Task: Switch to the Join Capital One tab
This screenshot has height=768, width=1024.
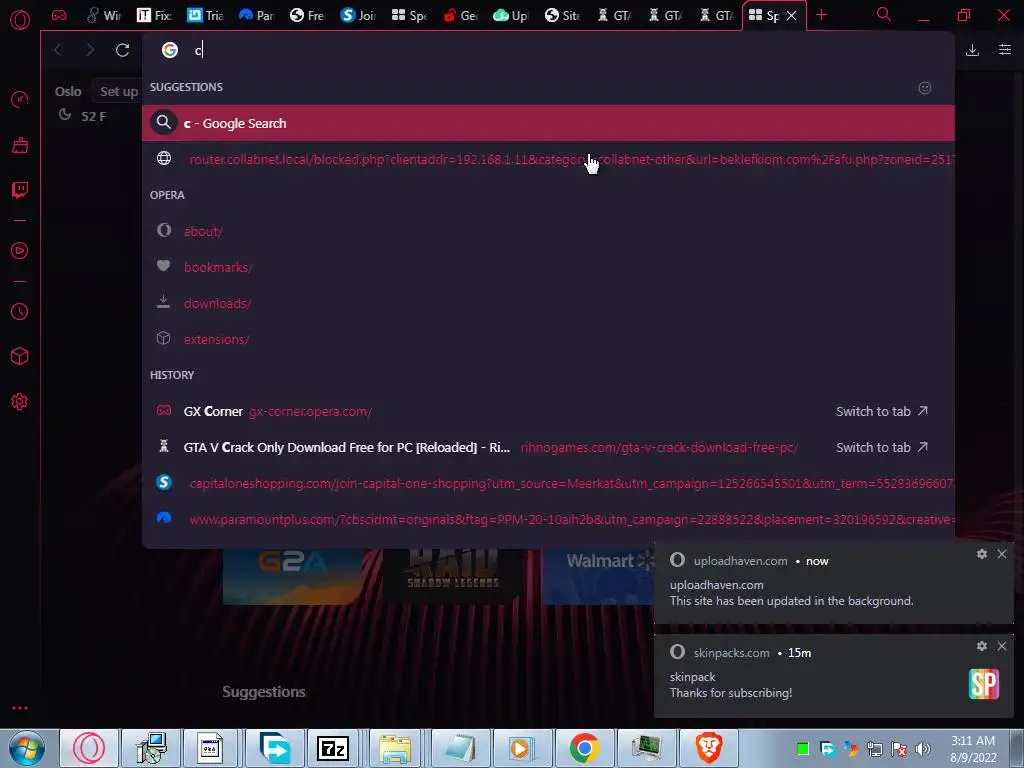Action: [358, 15]
